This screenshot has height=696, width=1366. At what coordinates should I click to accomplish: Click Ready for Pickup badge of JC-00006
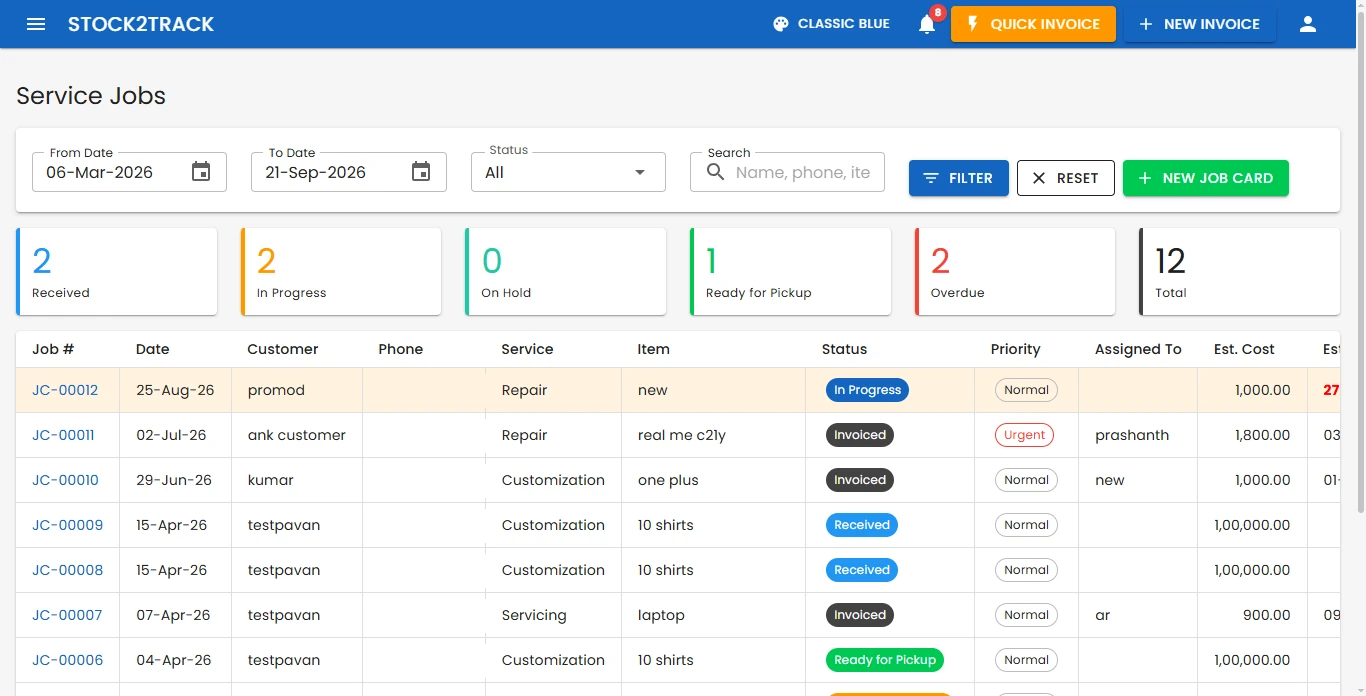(885, 660)
